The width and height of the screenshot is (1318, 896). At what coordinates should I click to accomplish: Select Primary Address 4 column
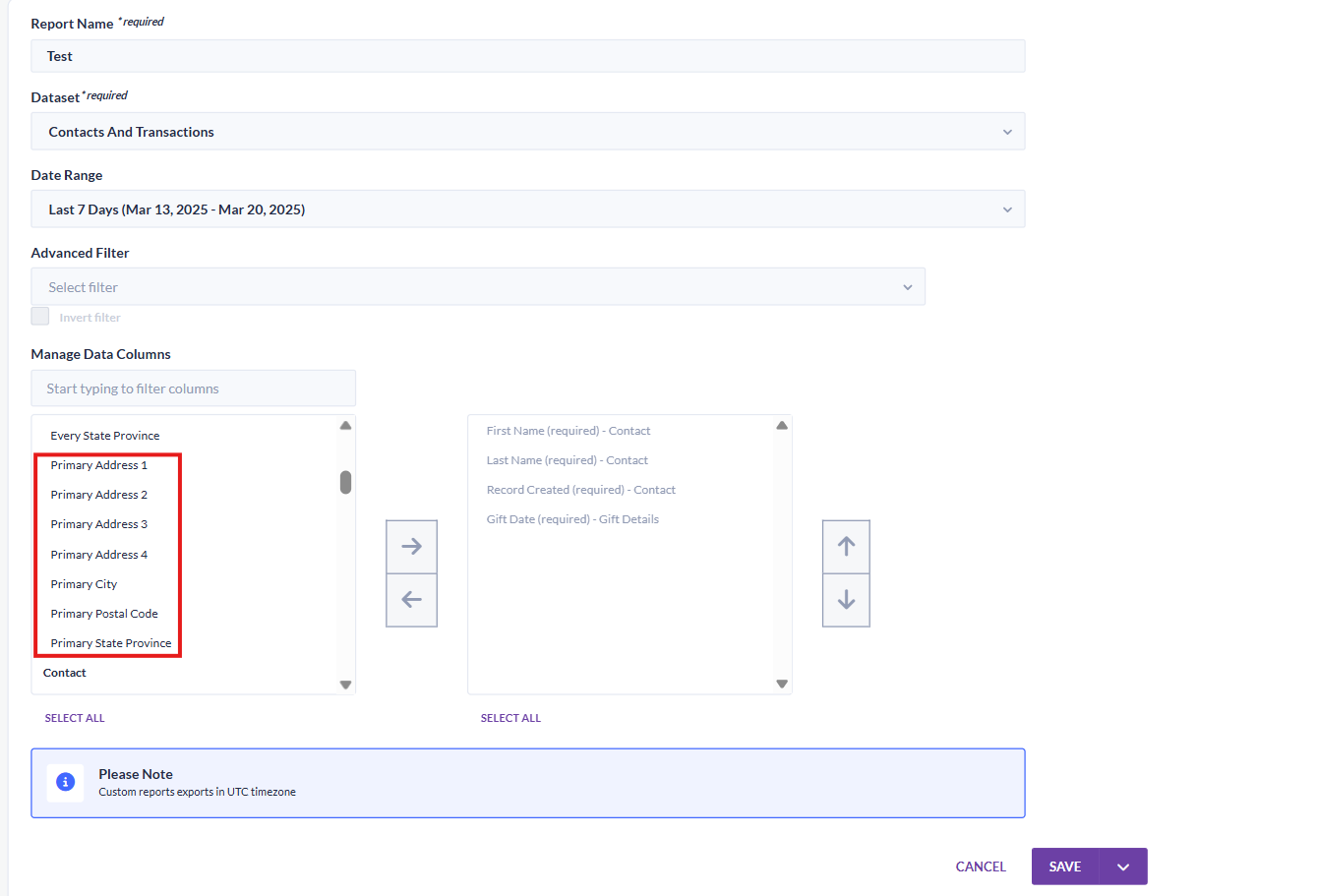point(99,555)
